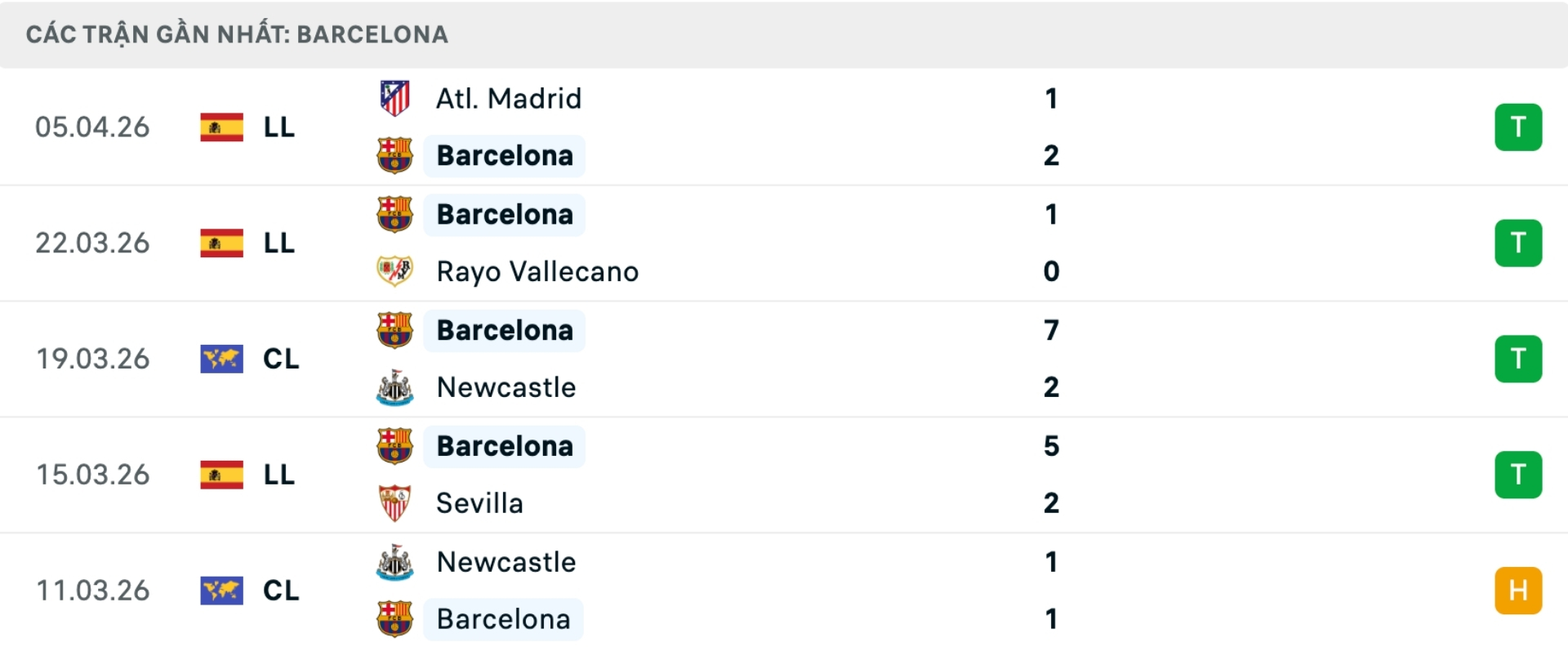Click Barcelona crest in 05.04.26 match
Image resolution: width=1568 pixels, height=647 pixels.
394,155
